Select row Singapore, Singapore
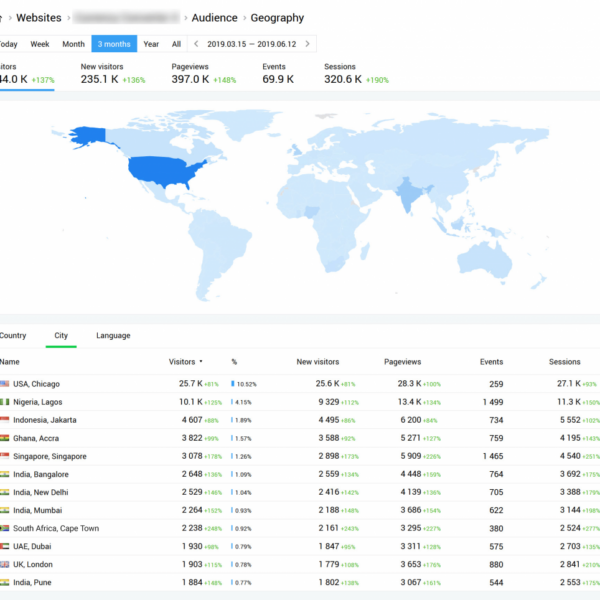The width and height of the screenshot is (600, 600). coord(300,456)
